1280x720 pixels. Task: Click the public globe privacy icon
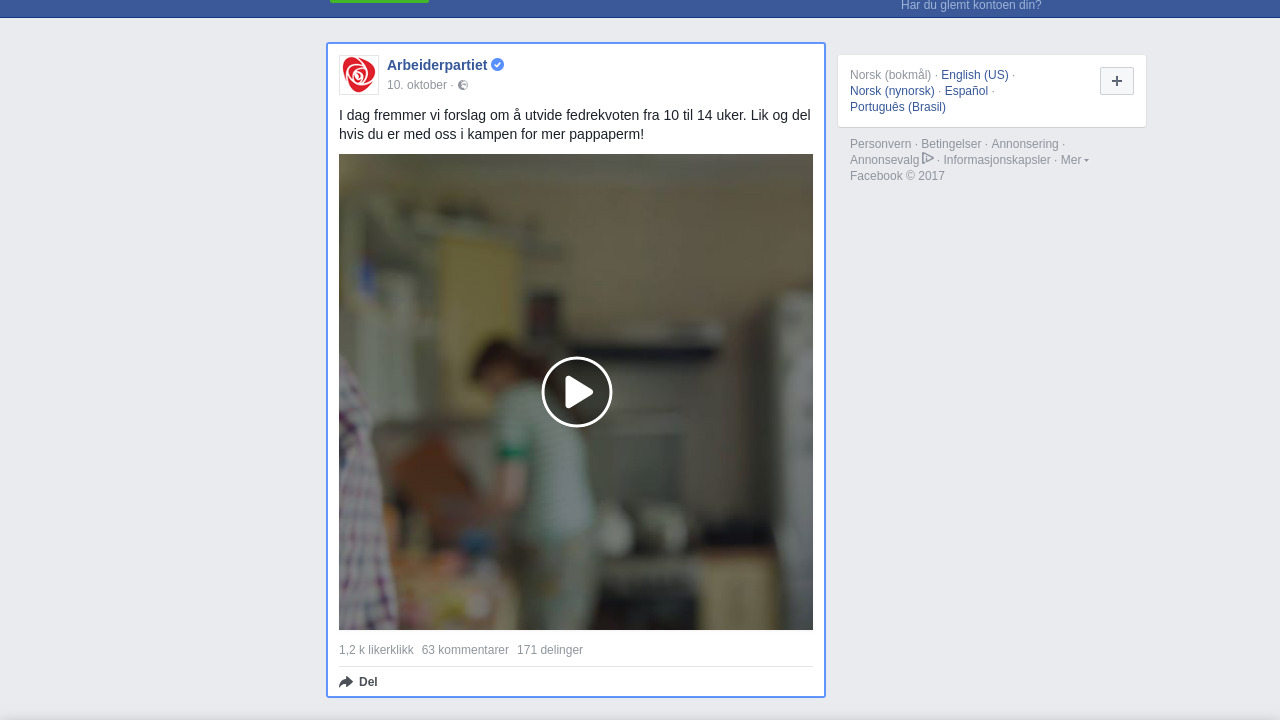(x=463, y=86)
